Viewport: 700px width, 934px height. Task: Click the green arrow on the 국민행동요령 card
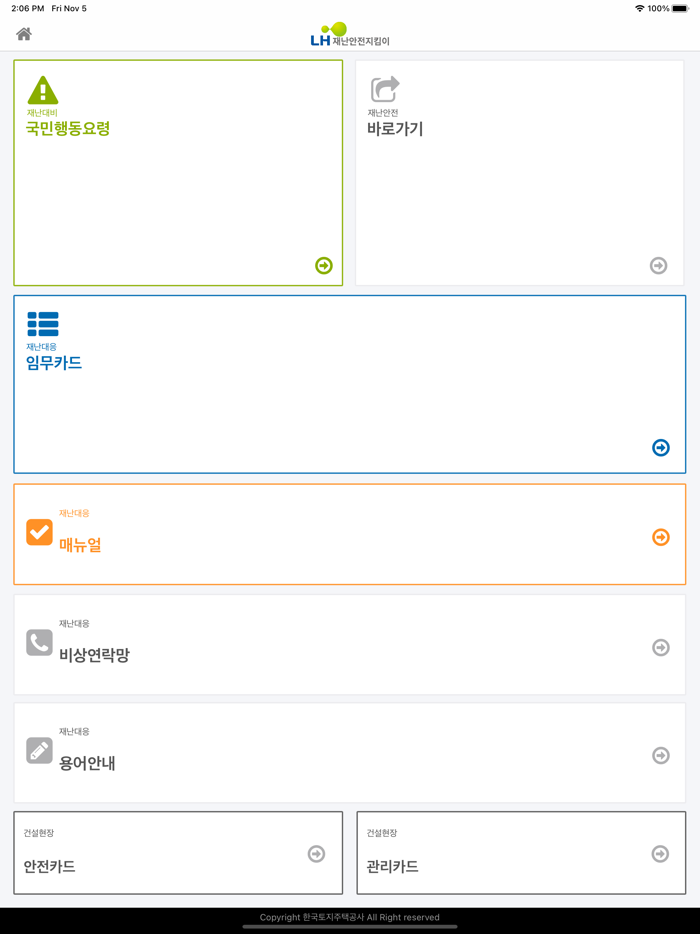pyautogui.click(x=323, y=265)
